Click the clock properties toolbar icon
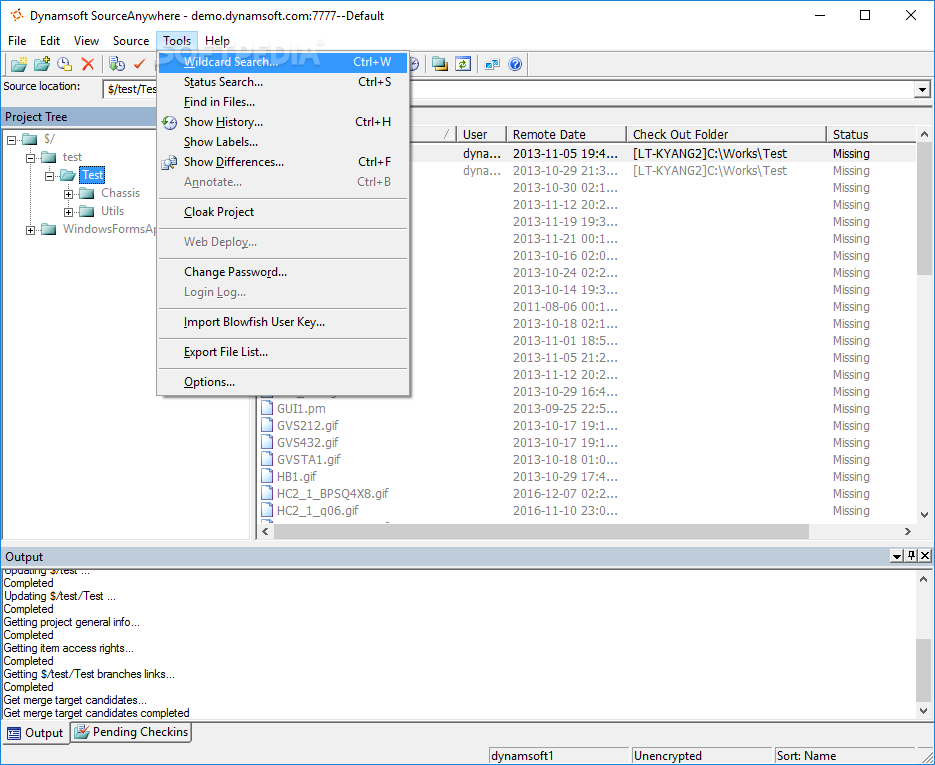 pyautogui.click(x=64, y=64)
